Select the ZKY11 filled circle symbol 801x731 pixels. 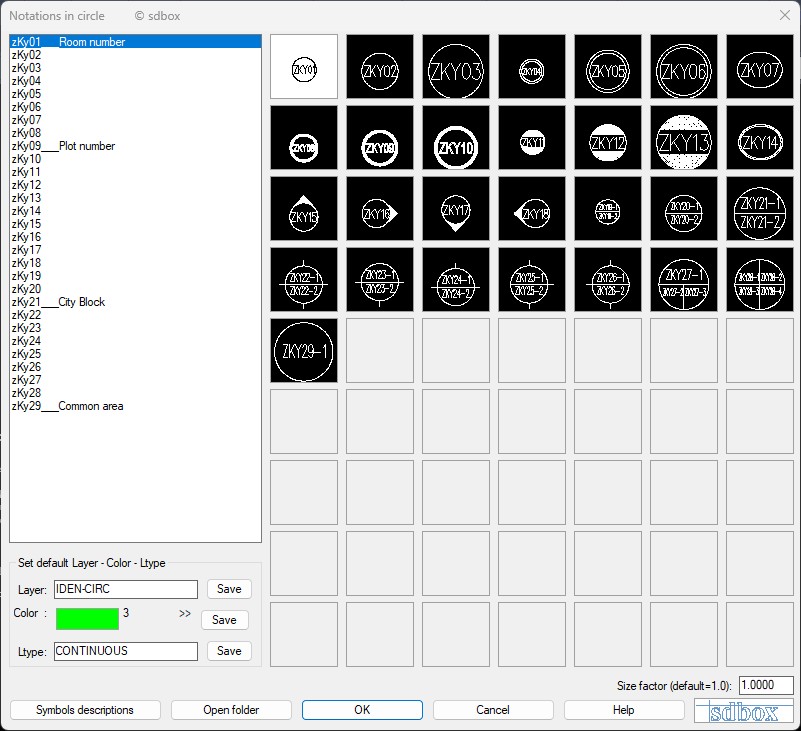point(532,137)
